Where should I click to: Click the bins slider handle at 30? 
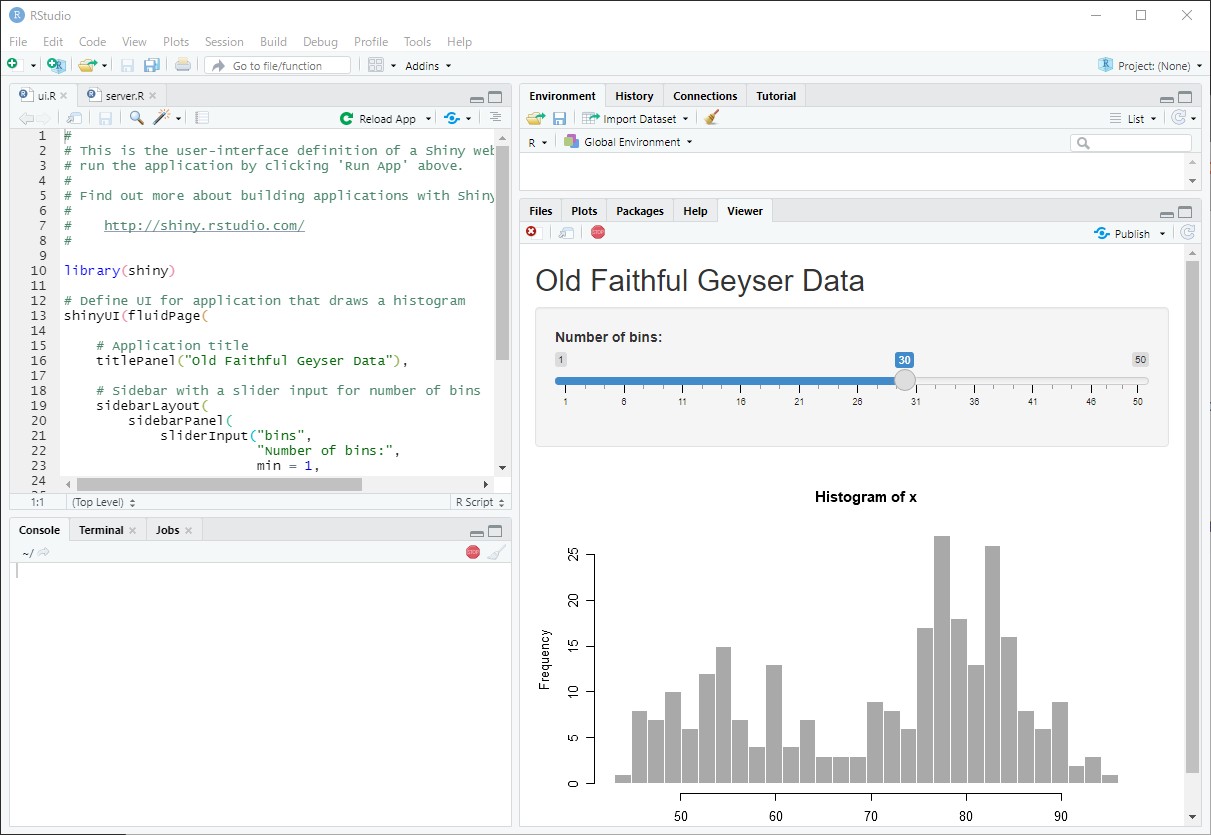[x=904, y=380]
